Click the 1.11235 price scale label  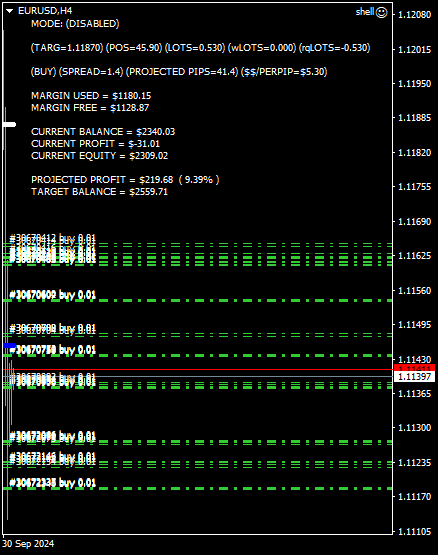coord(415,463)
